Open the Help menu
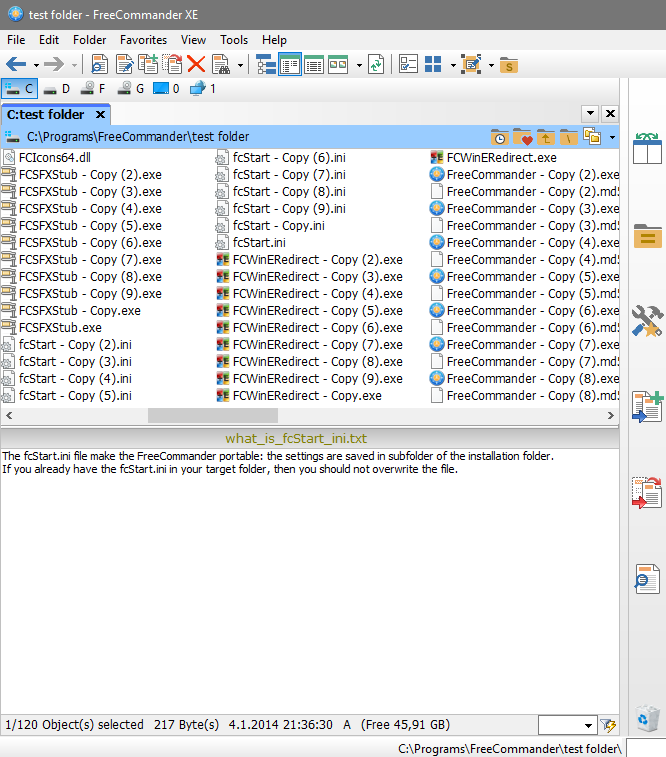The height and width of the screenshot is (757, 666). point(274,40)
